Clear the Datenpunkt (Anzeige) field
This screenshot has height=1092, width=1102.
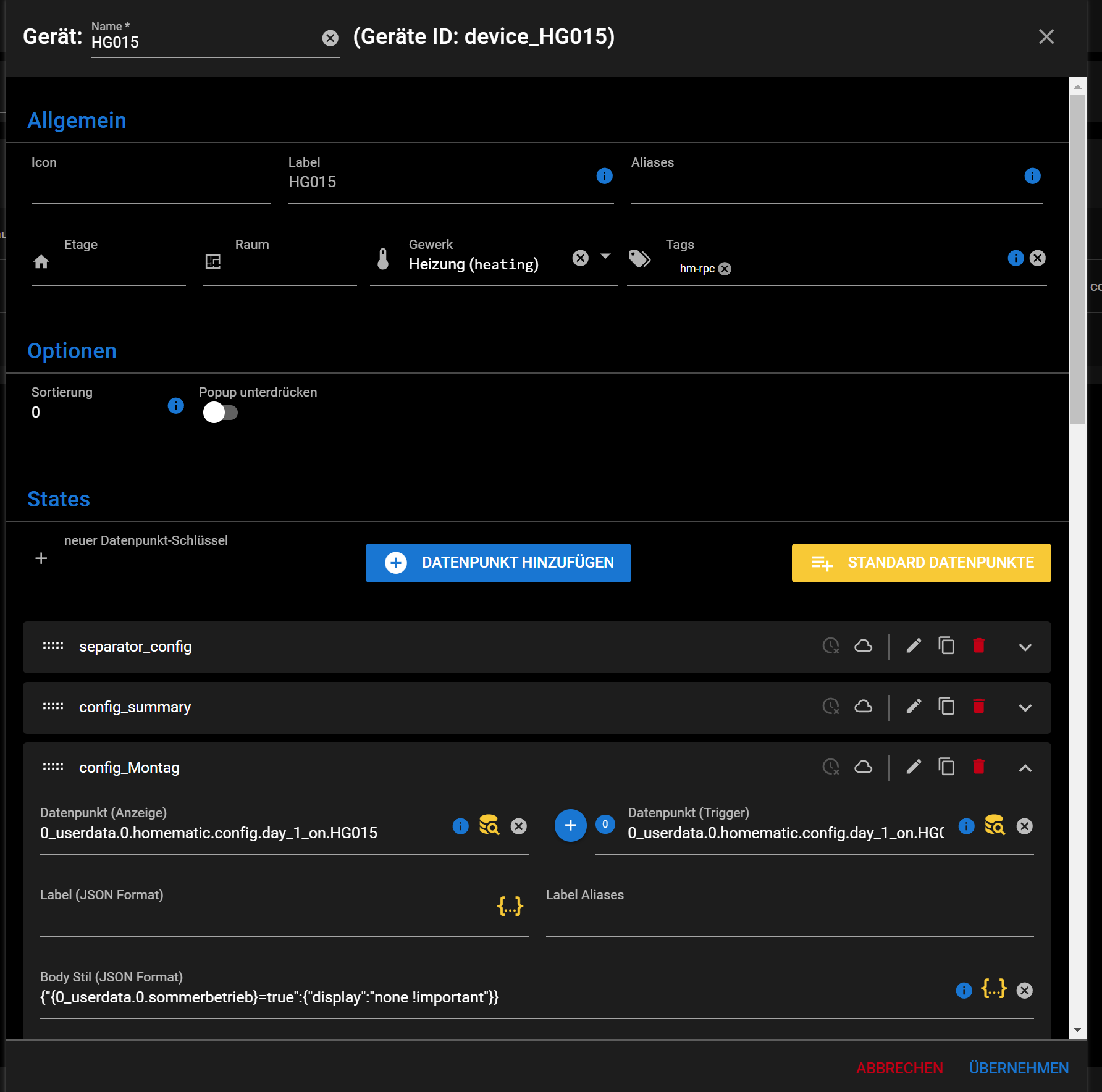point(519,826)
